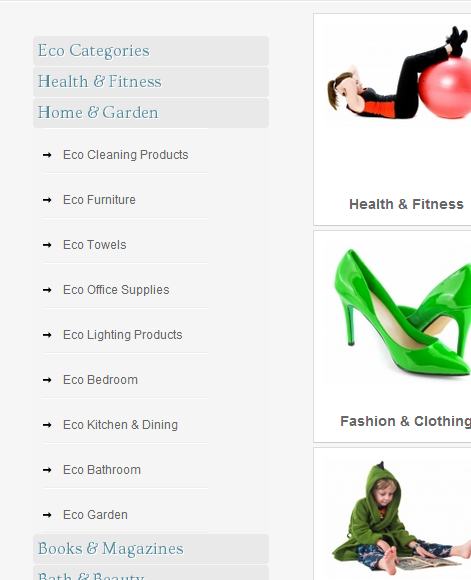Open the Eco Bathroom link

[102, 470]
